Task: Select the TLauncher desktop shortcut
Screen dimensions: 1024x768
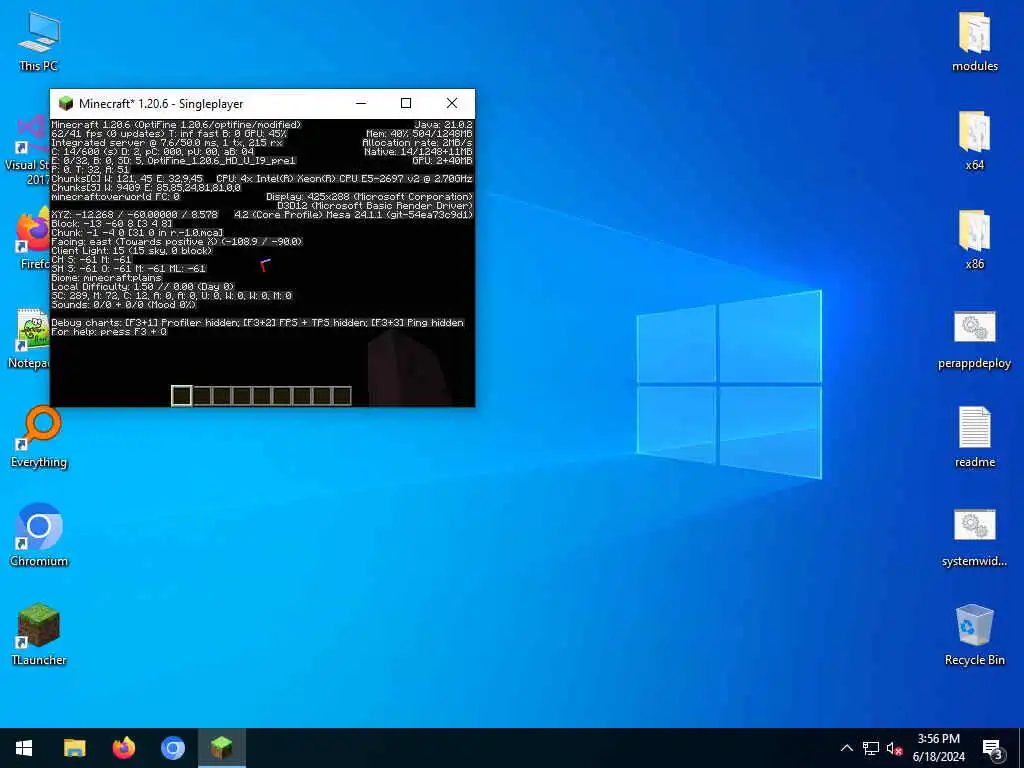Action: 39,633
